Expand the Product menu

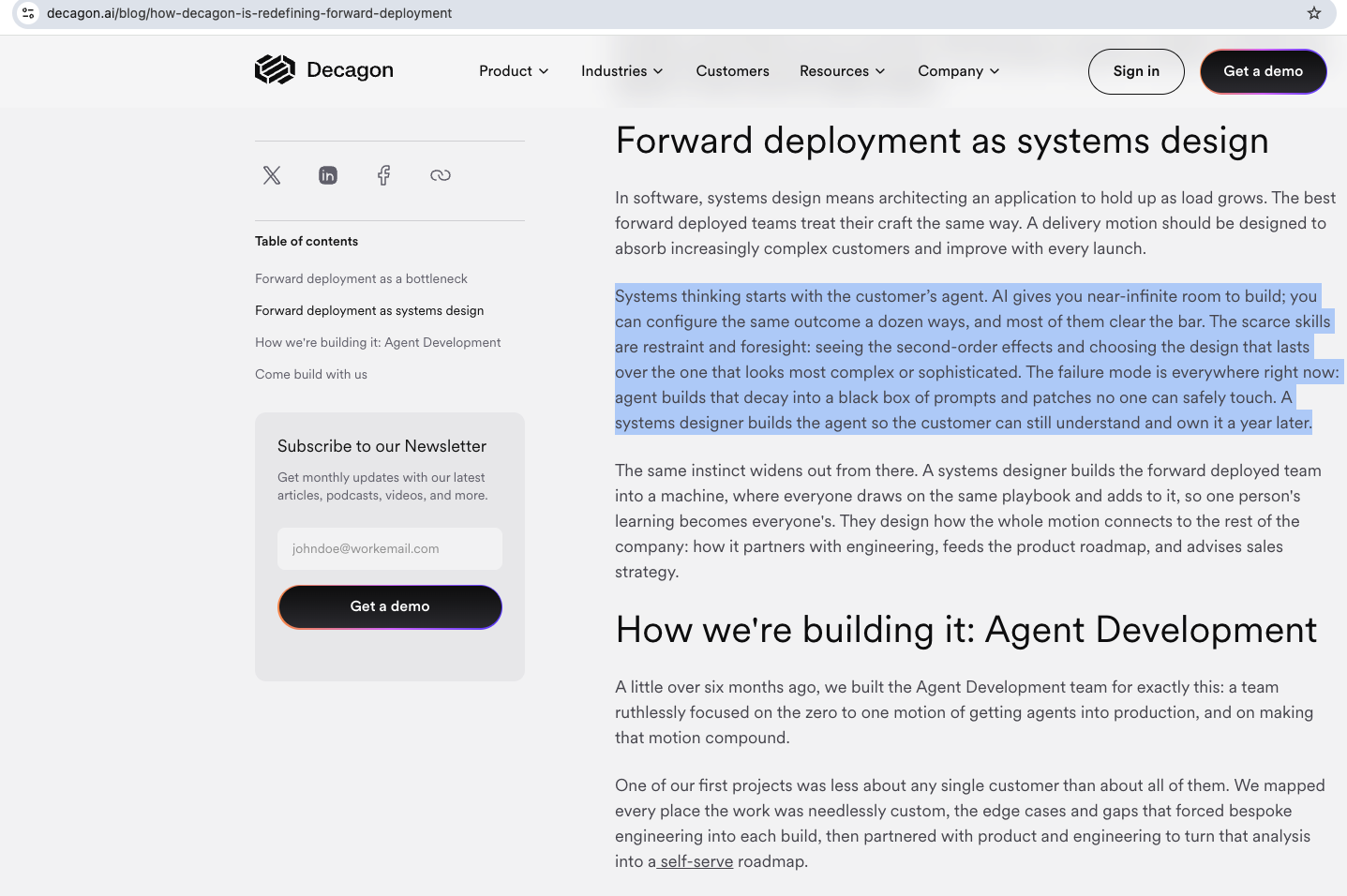514,71
